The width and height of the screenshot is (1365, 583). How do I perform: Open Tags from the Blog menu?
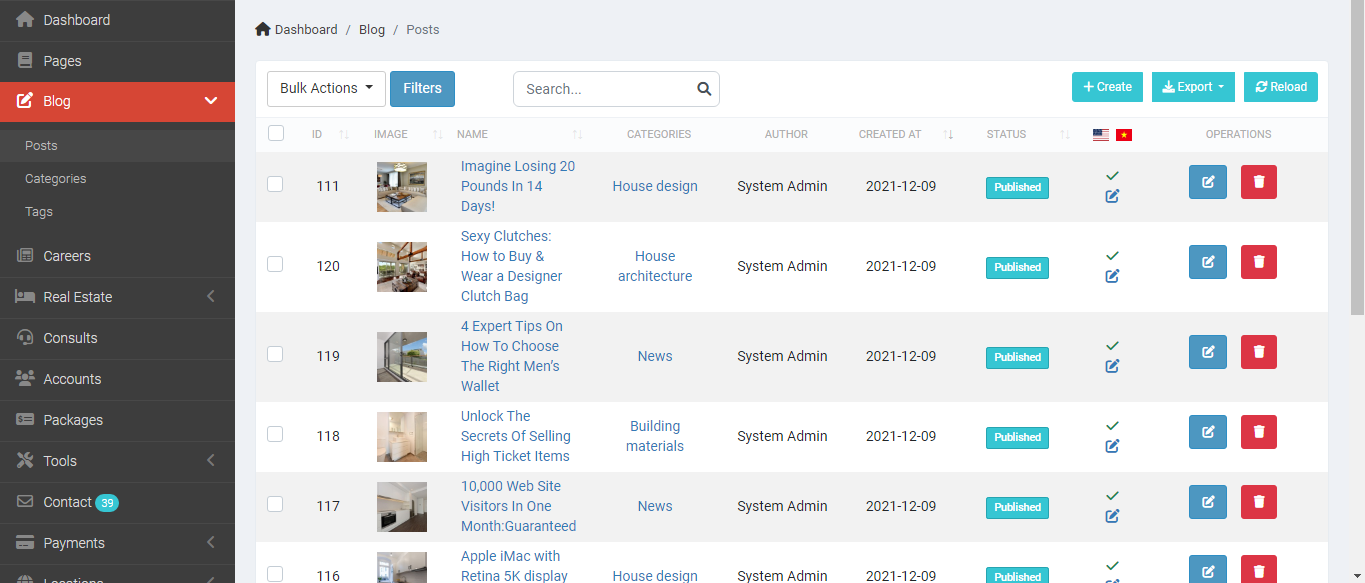coord(38,211)
